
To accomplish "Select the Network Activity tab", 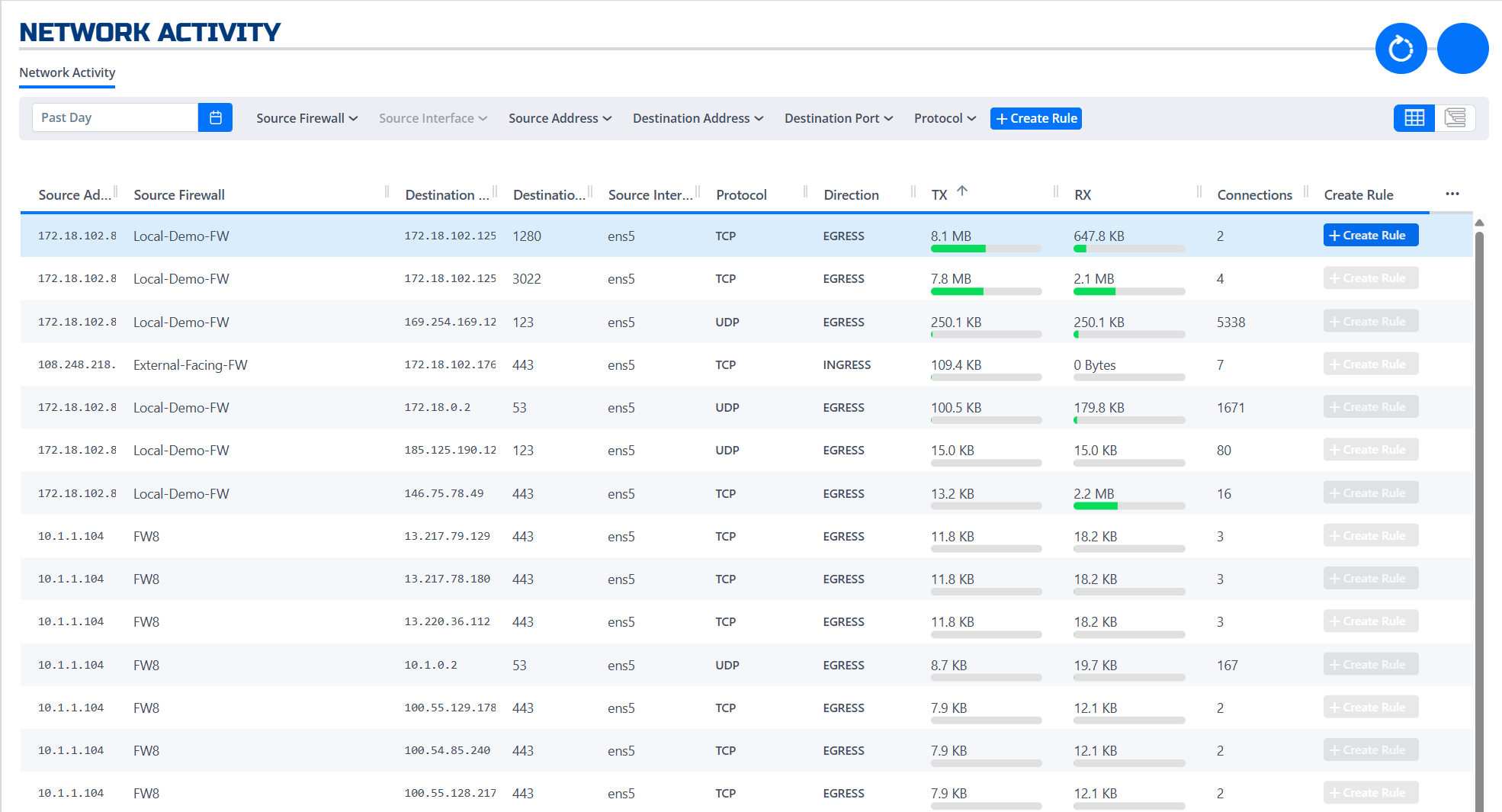I will [67, 72].
